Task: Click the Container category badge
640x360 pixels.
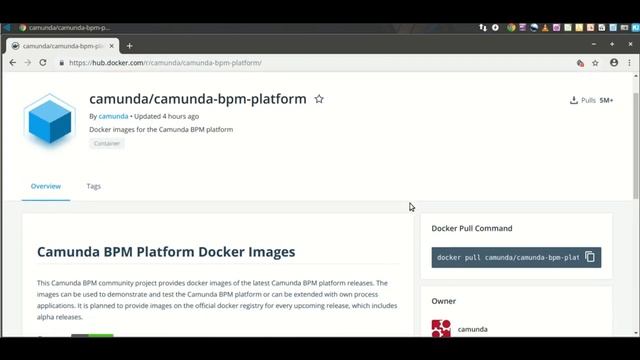Action: point(107,143)
